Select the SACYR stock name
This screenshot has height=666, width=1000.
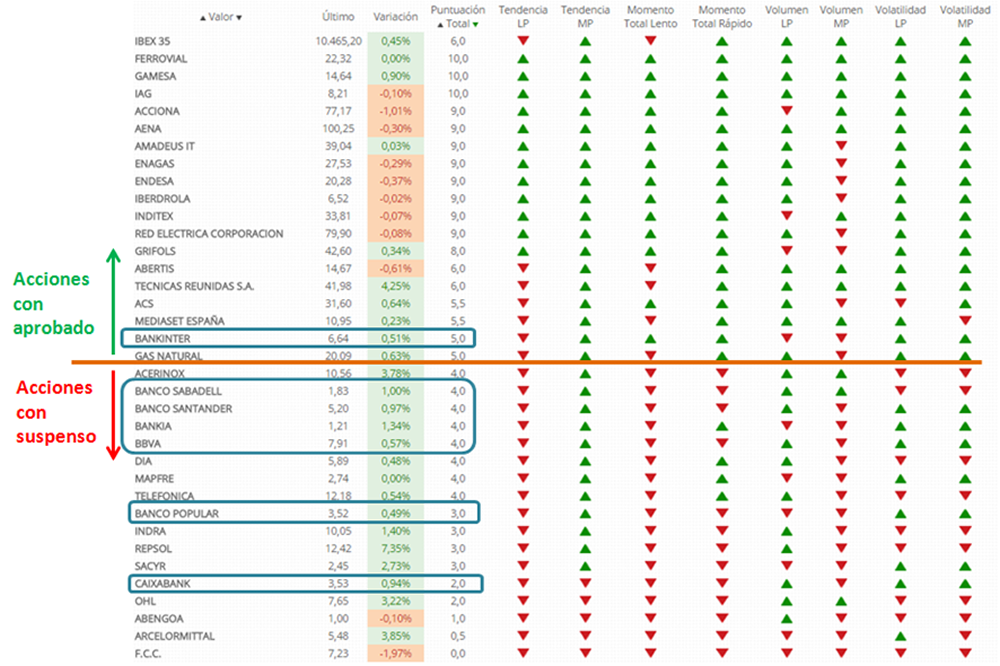[x=150, y=566]
